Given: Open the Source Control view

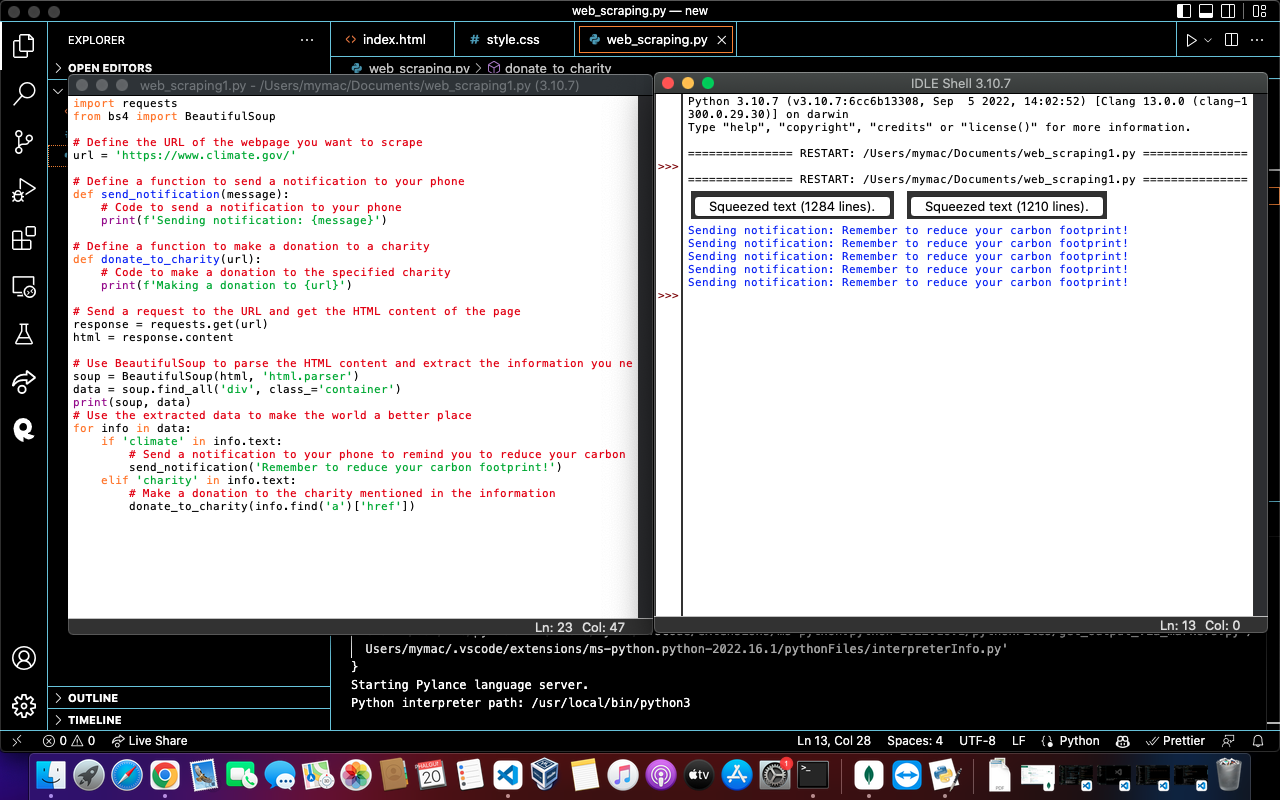Looking at the screenshot, I should (24, 142).
